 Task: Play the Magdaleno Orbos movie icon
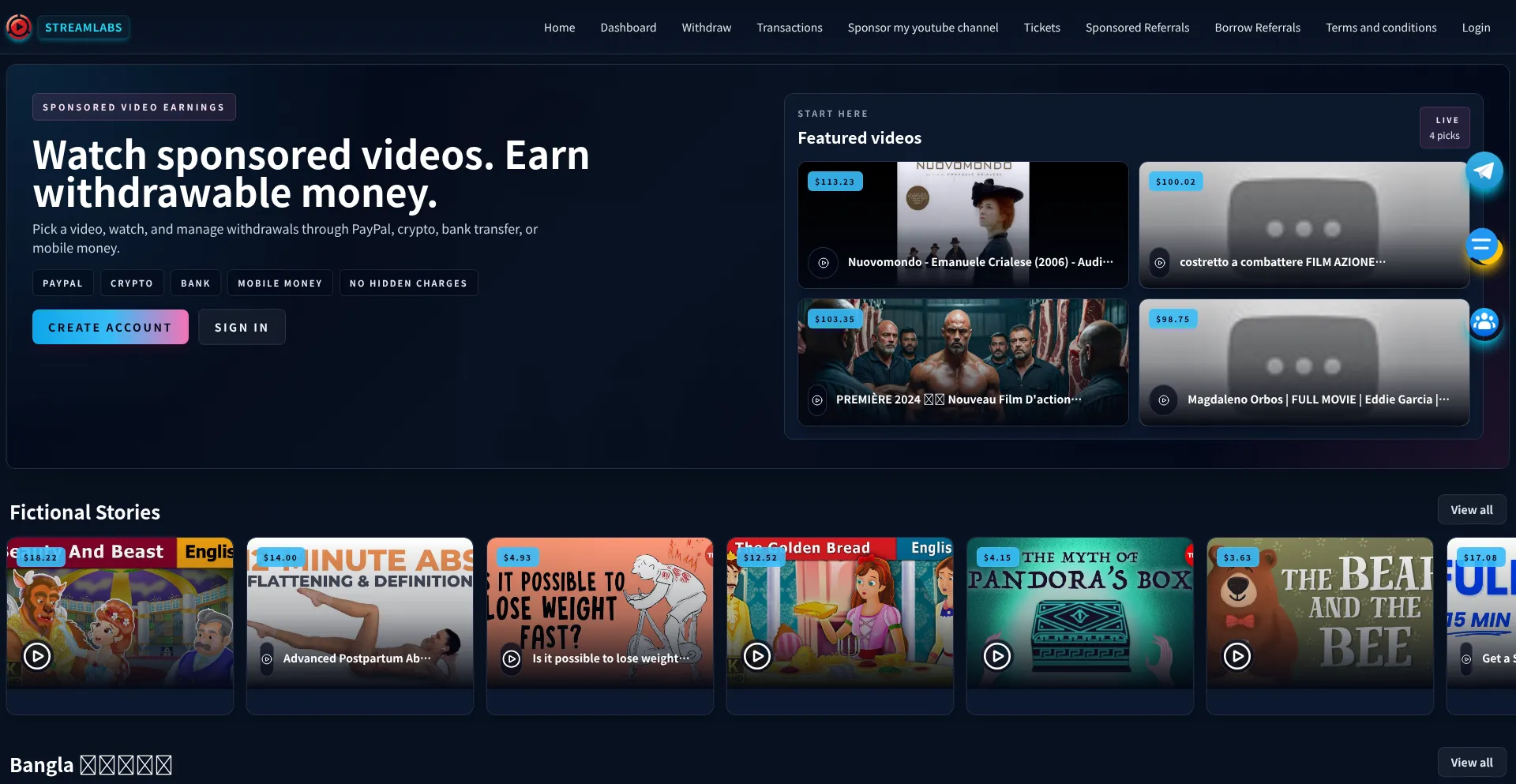tap(1164, 400)
